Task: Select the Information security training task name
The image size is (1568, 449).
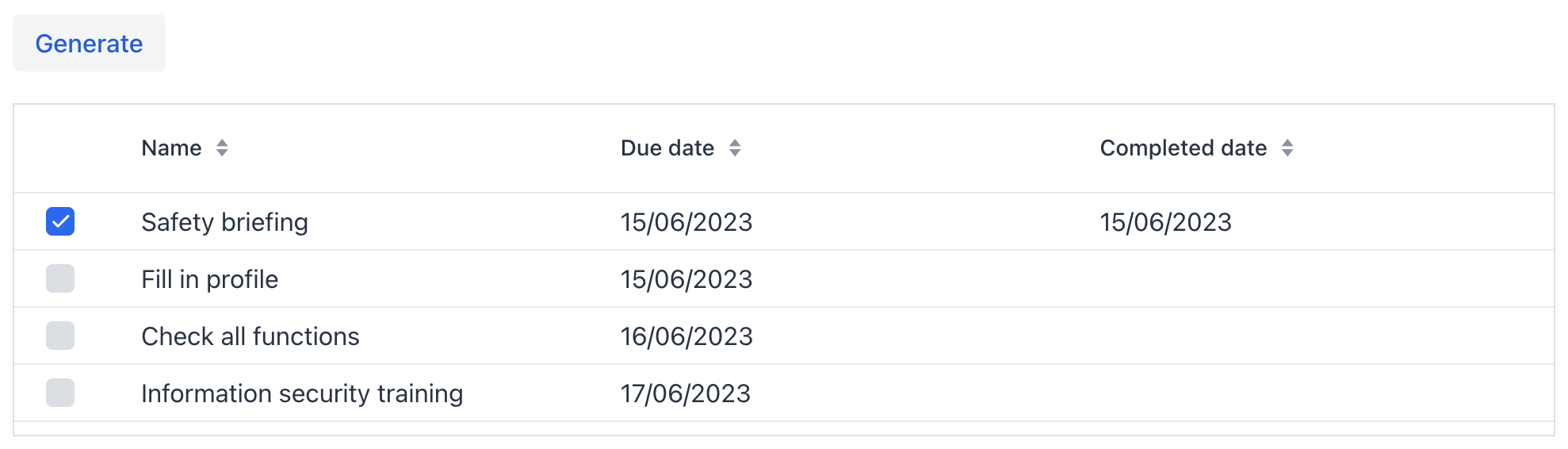Action: coord(301,393)
